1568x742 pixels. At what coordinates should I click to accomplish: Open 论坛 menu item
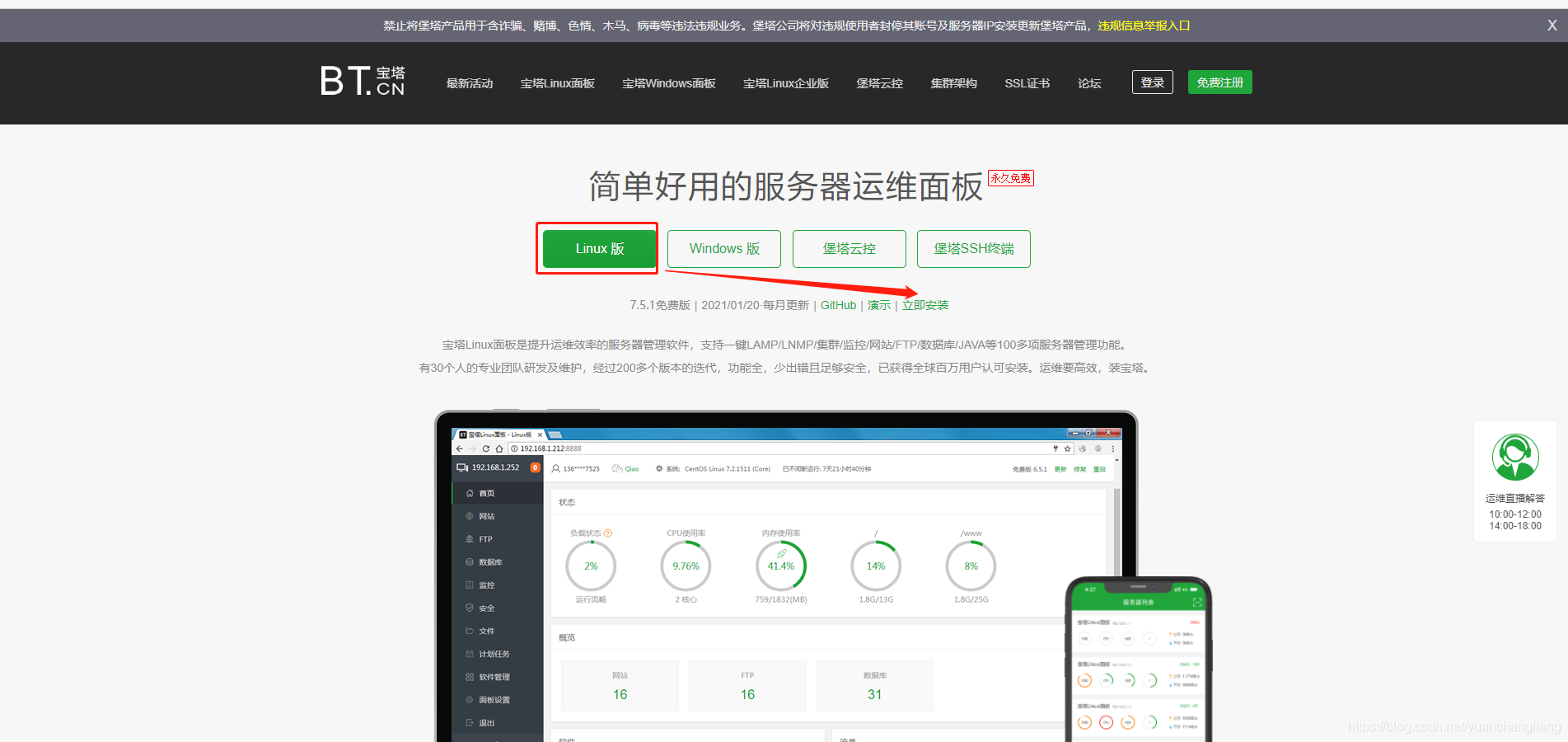(1089, 83)
